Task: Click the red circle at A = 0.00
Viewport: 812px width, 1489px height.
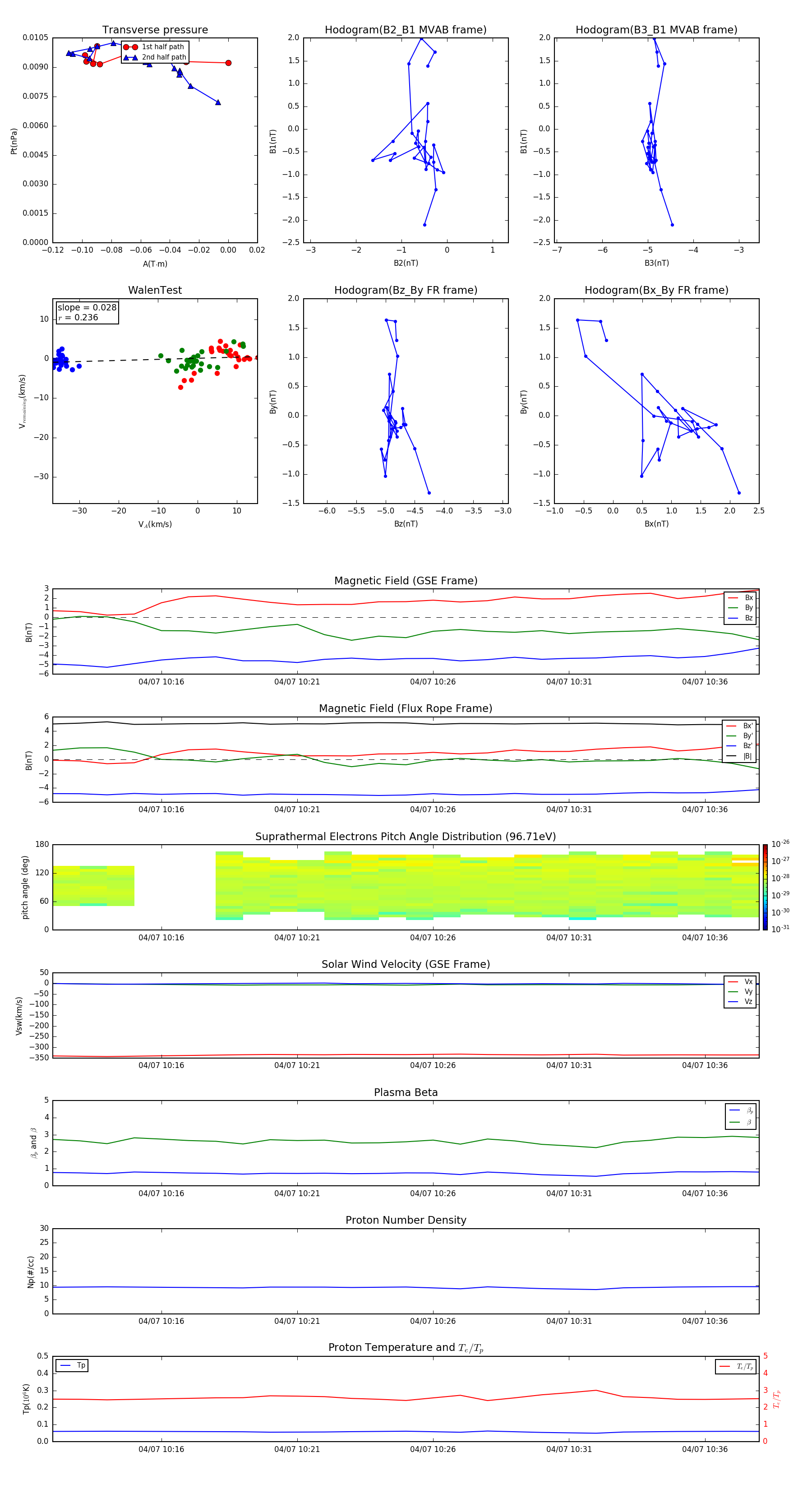Action: pyautogui.click(x=228, y=63)
